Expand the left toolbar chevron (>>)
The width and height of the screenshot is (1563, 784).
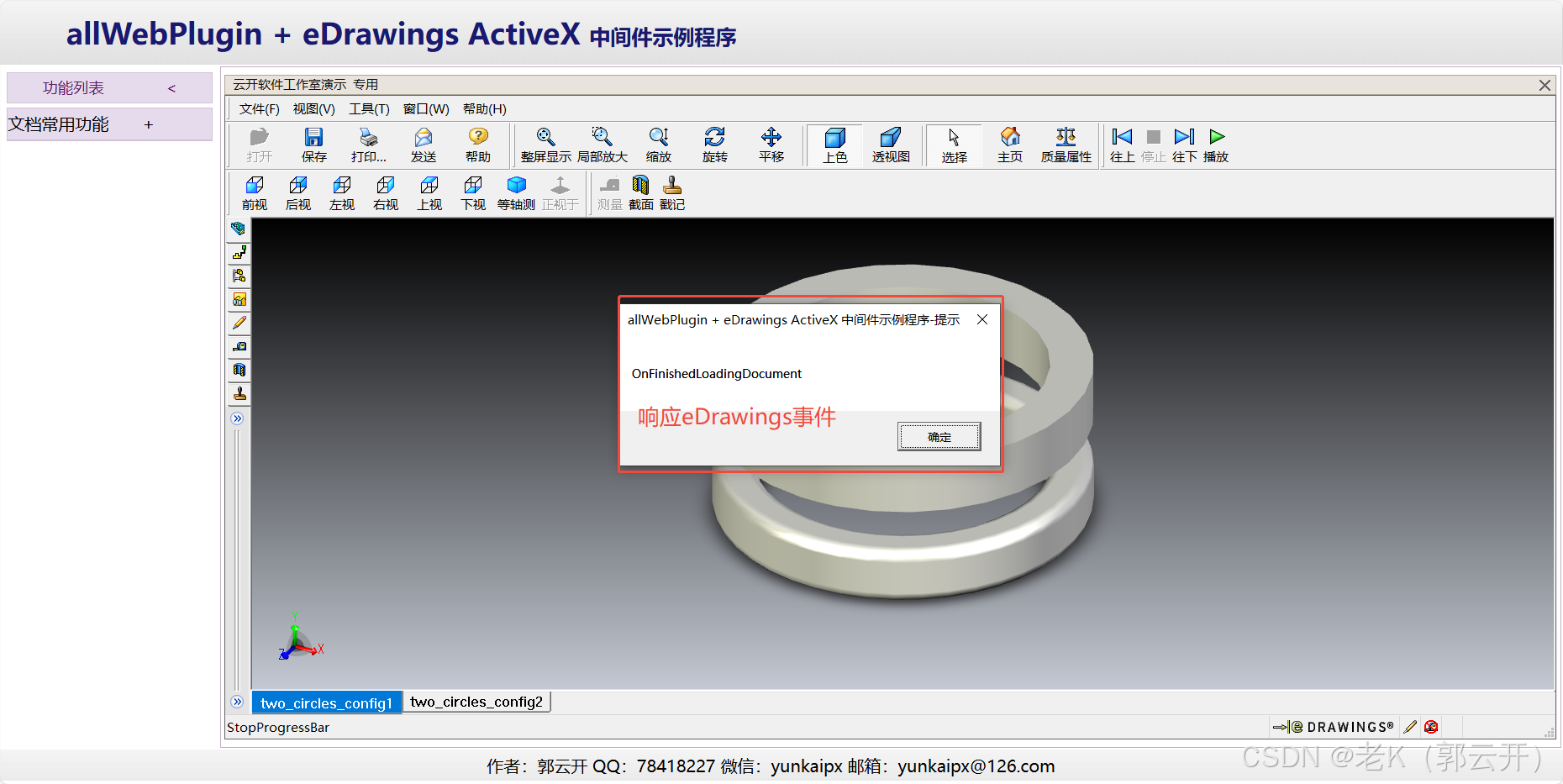pos(238,418)
